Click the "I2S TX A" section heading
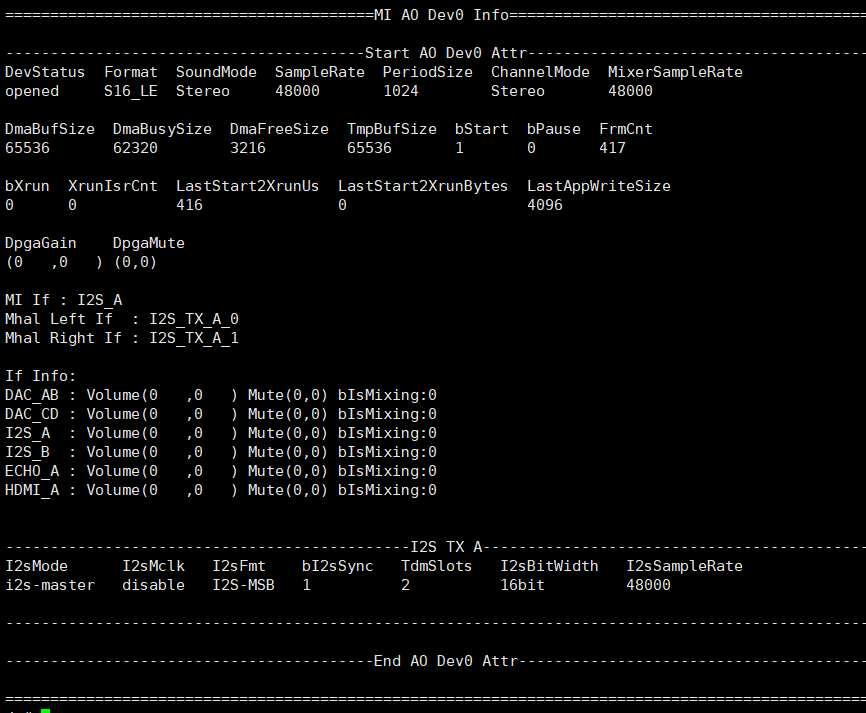Screen dimensions: 866x713 (x=446, y=547)
